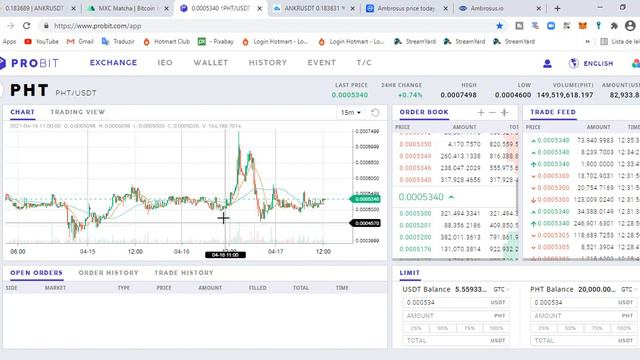Open the Hotmart Club bookmark

tap(167, 42)
